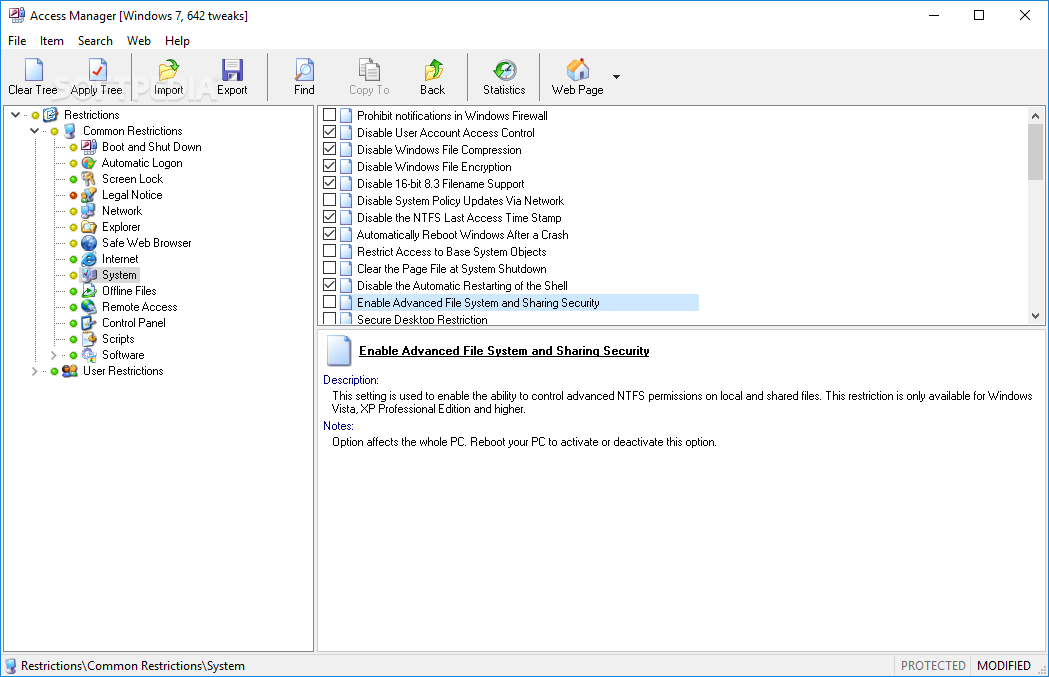Select the Legal Notice tree icon
Viewport: 1049px width, 677px height.
click(89, 195)
